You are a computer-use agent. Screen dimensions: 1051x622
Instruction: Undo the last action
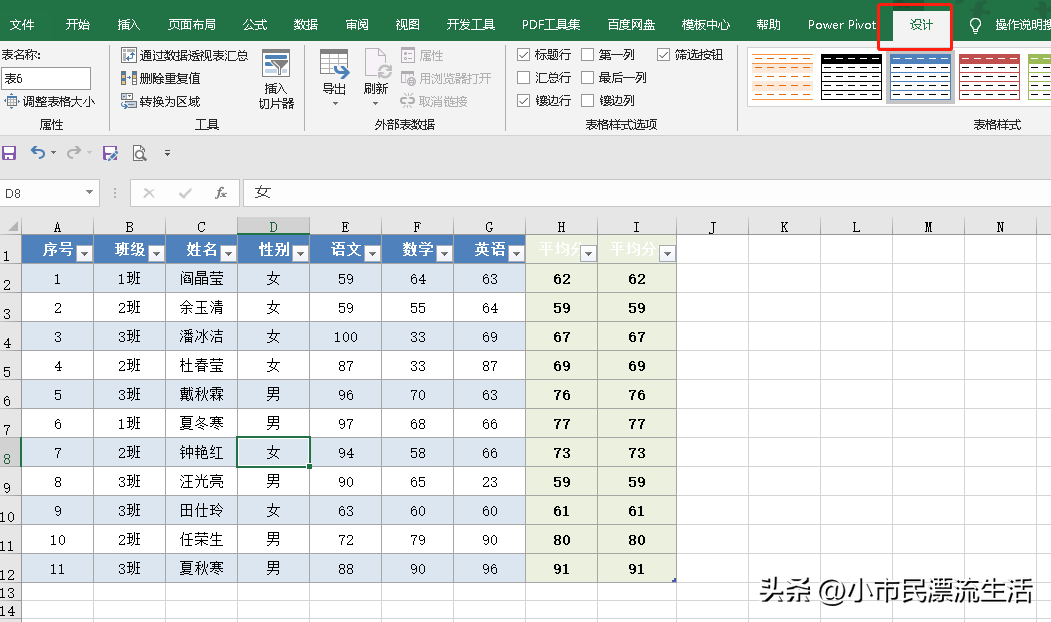point(38,153)
